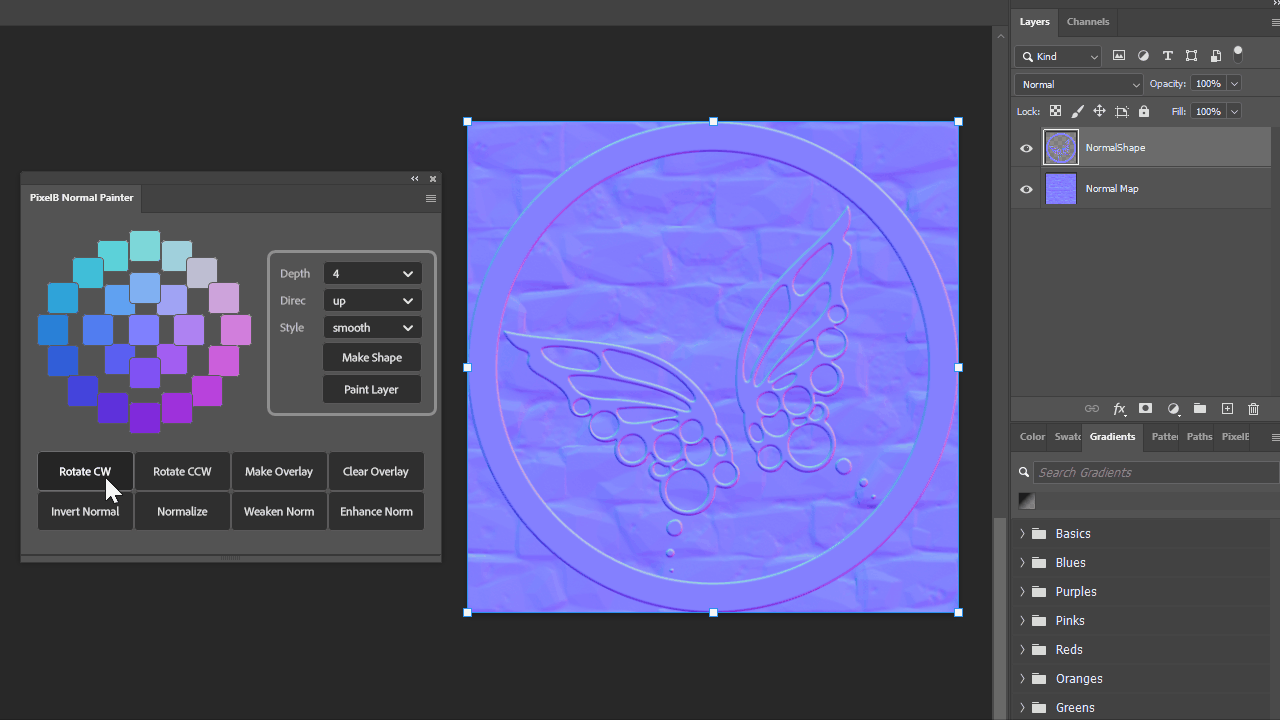Click the lock position move icon
This screenshot has height=720, width=1280.
[1099, 111]
